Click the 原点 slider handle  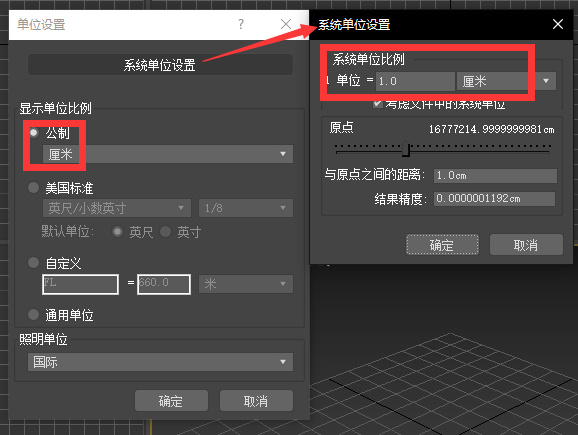click(x=406, y=149)
